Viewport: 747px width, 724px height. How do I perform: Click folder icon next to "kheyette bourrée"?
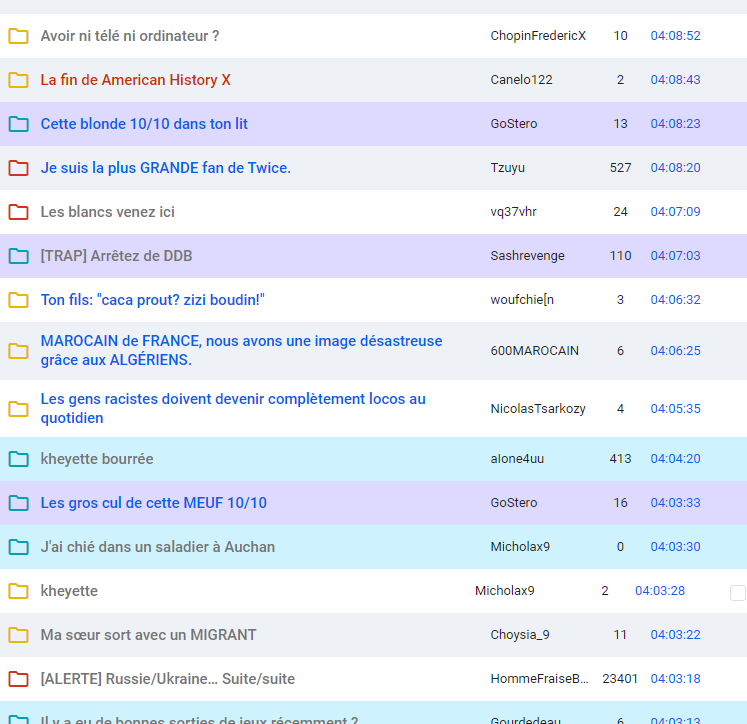(18, 460)
